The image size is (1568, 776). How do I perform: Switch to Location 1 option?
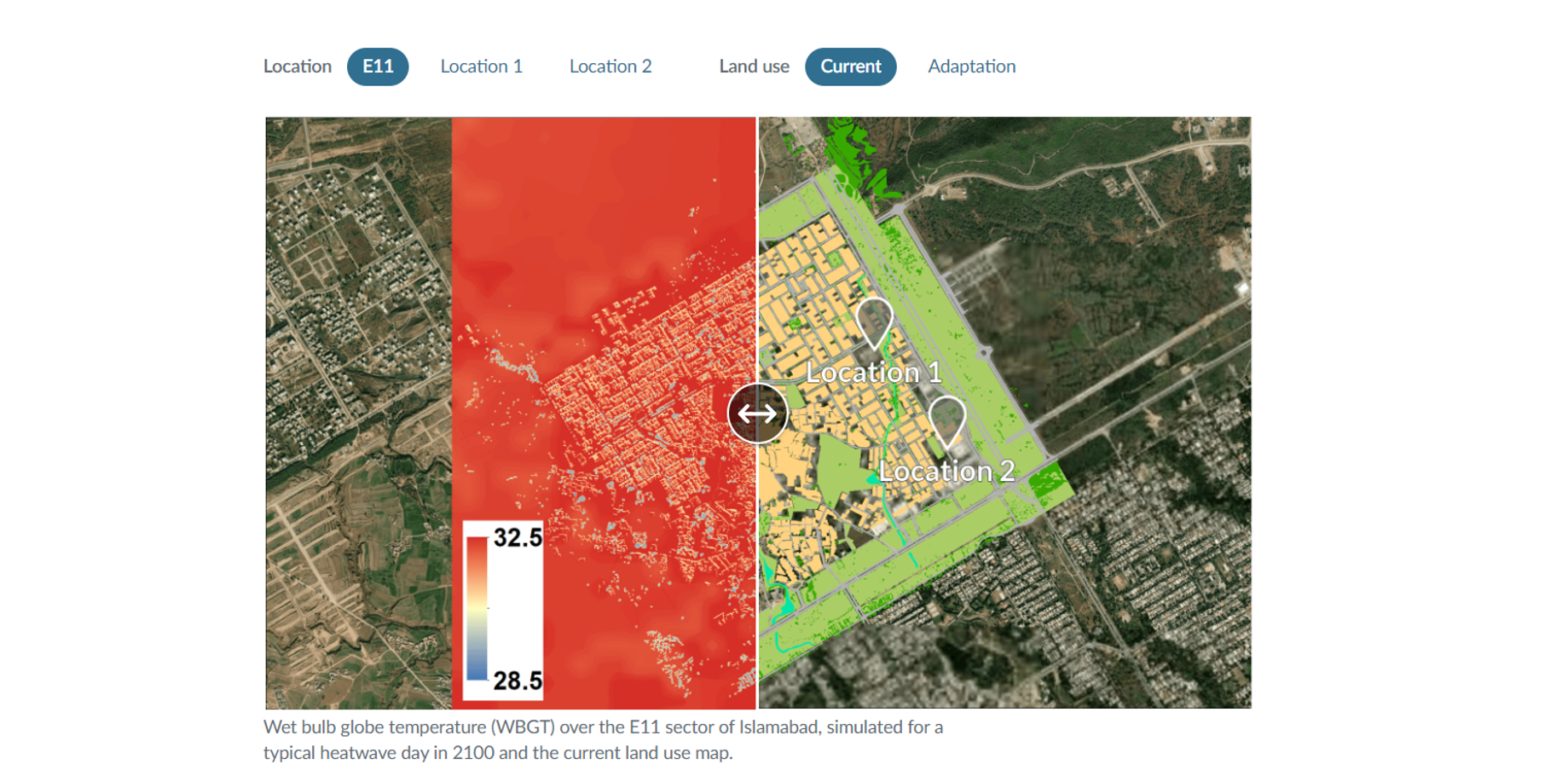point(481,67)
